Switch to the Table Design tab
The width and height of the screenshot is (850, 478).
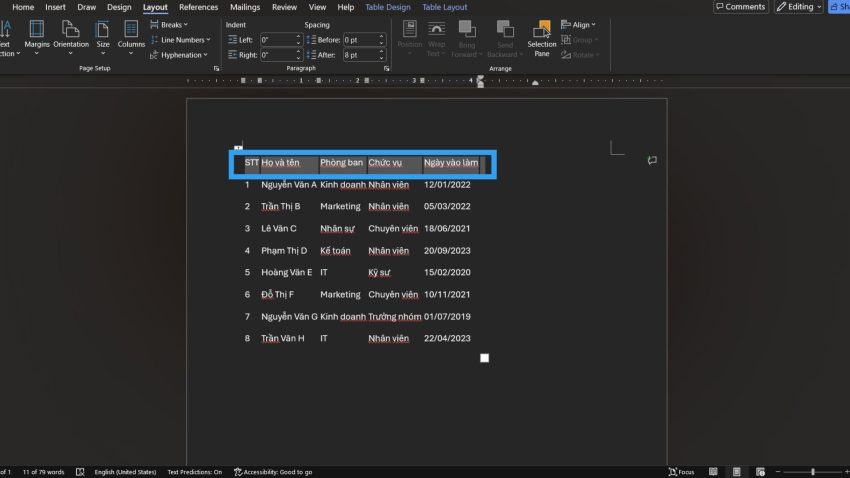(x=388, y=7)
